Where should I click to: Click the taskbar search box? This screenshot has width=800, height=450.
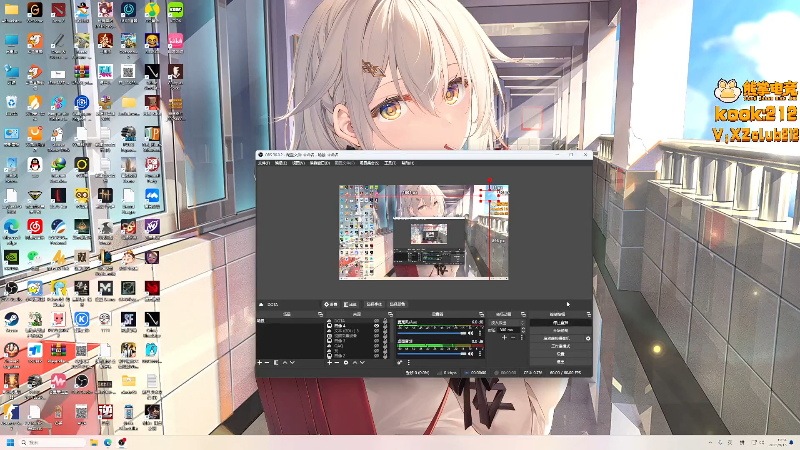[x=53, y=442]
